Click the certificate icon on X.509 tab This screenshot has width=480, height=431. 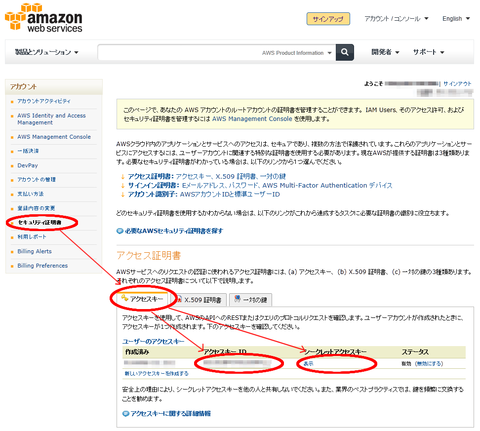click(179, 299)
